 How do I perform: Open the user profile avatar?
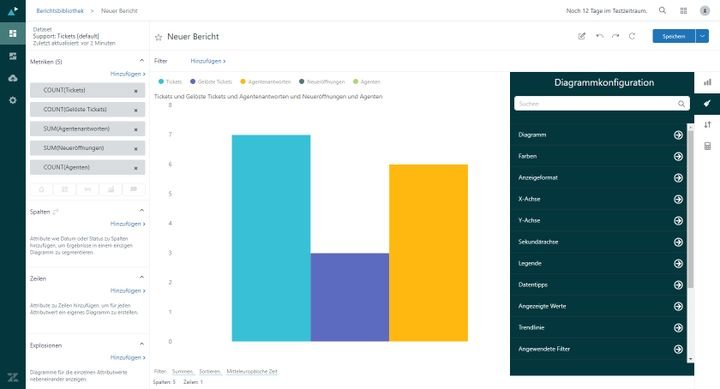click(705, 11)
